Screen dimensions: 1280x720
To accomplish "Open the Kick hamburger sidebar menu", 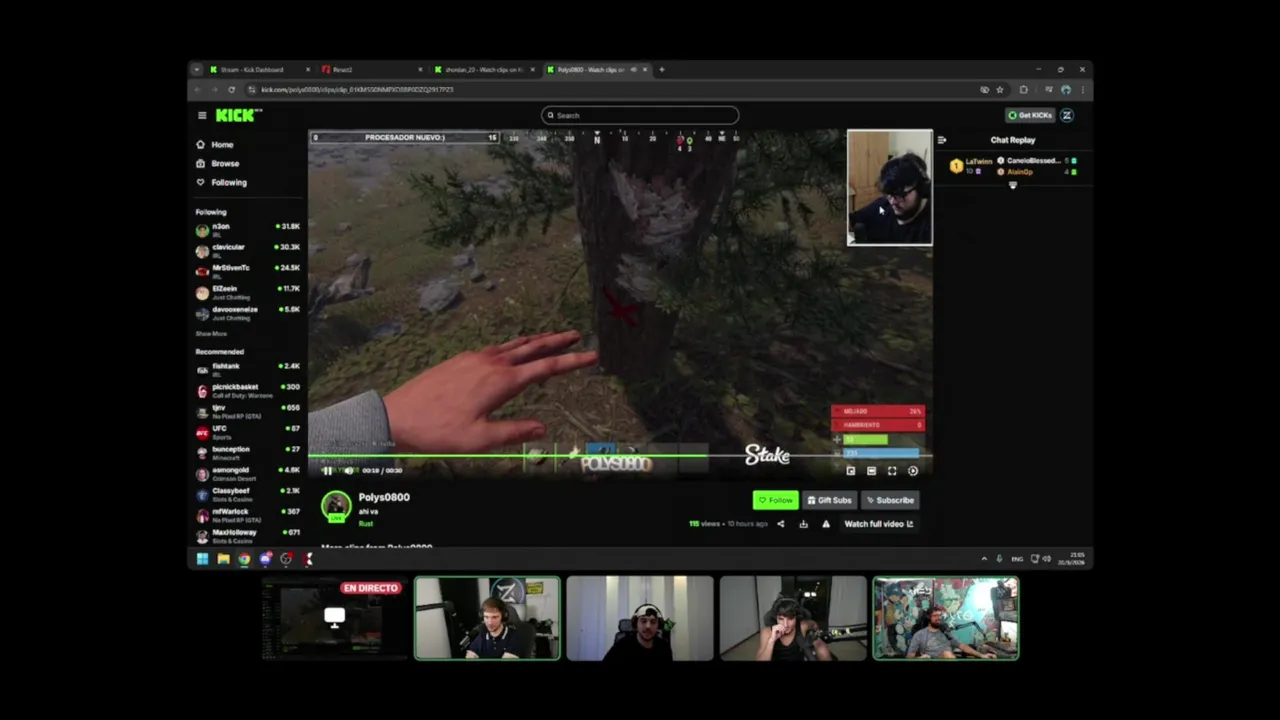I will point(202,115).
